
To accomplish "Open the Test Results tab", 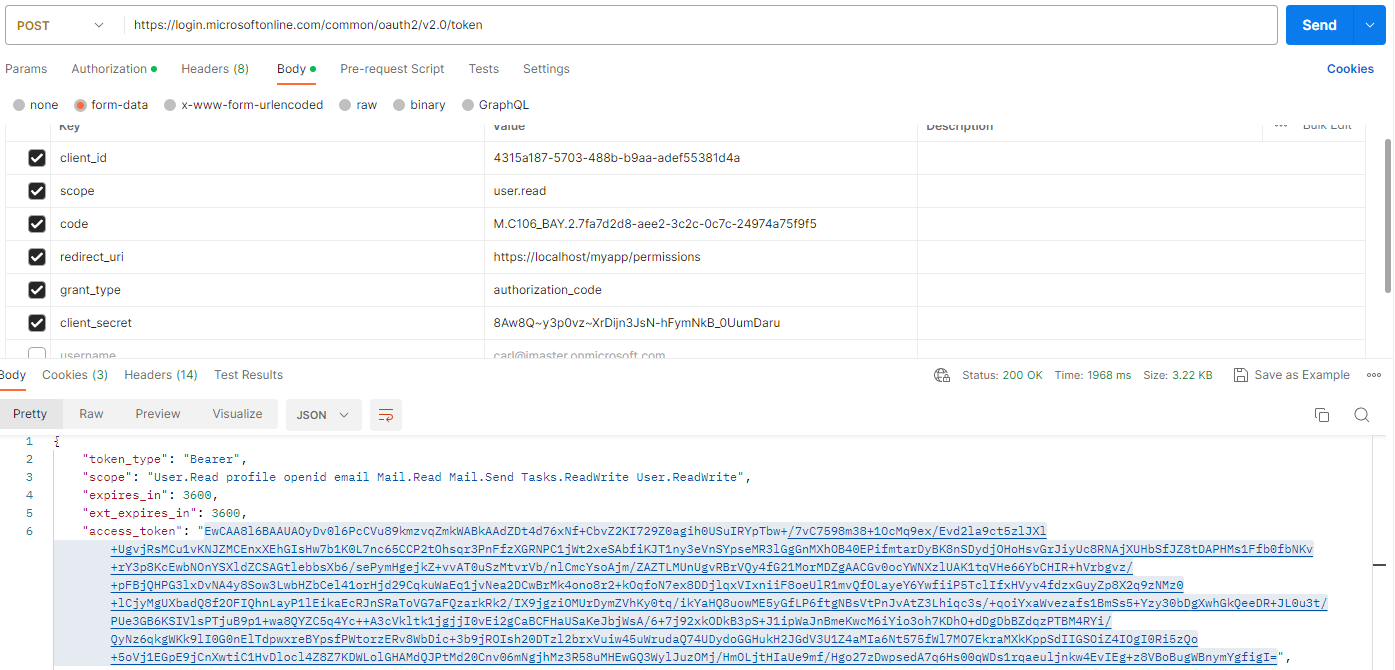I will 248,375.
